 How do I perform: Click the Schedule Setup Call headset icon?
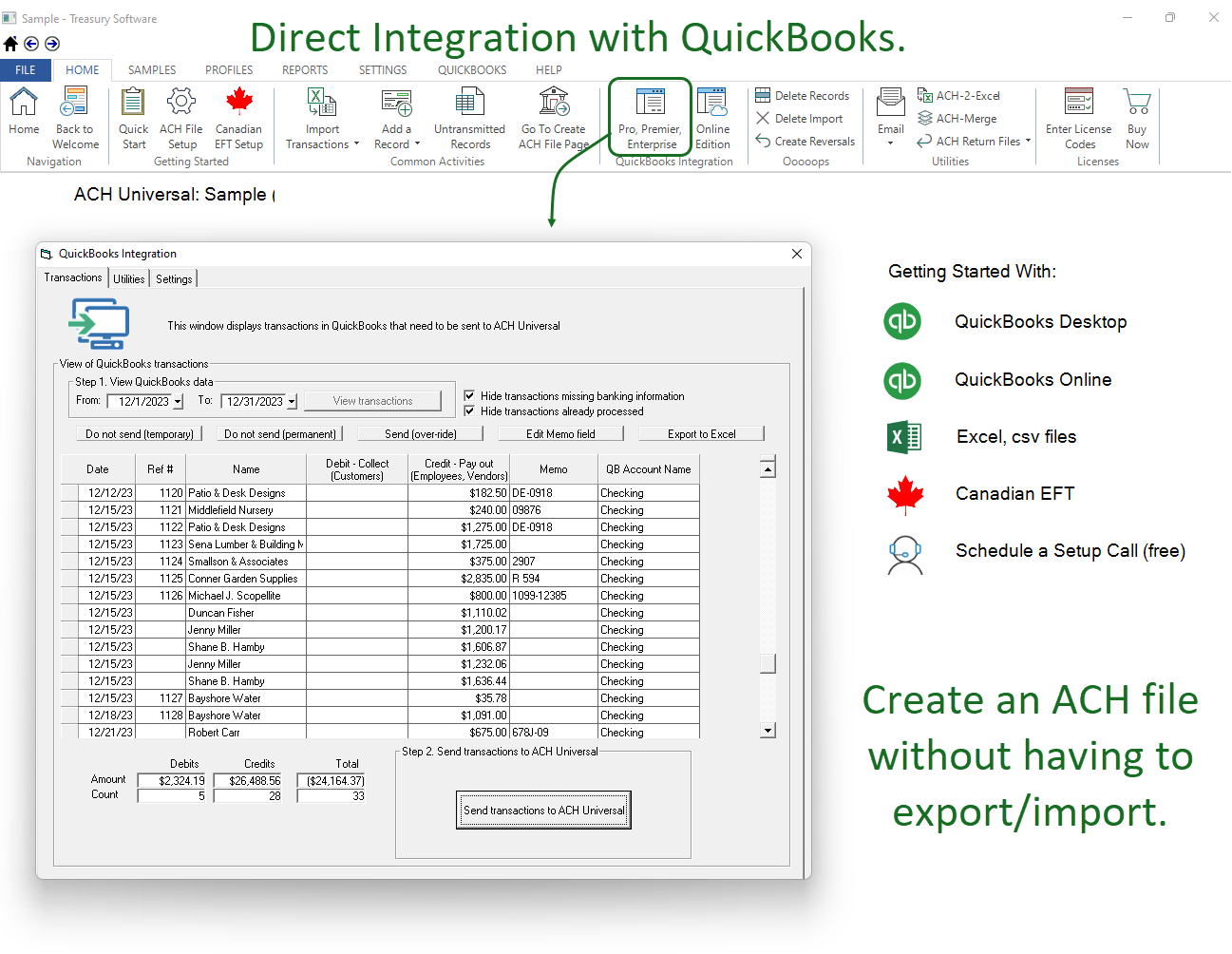coord(905,555)
